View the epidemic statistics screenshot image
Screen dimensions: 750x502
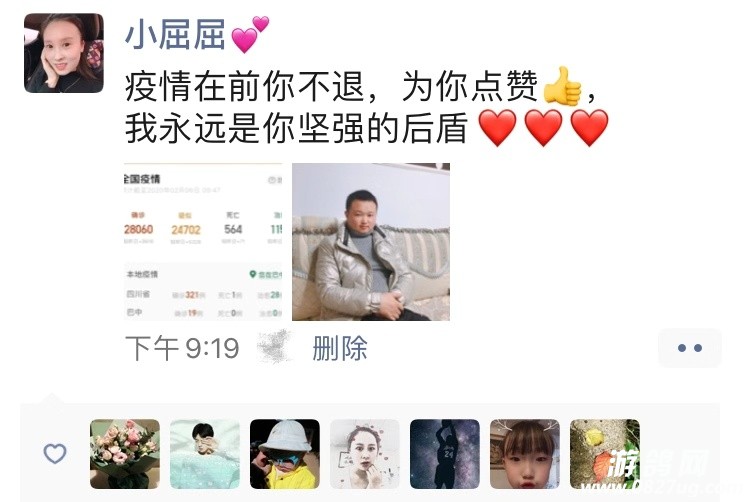[203, 242]
